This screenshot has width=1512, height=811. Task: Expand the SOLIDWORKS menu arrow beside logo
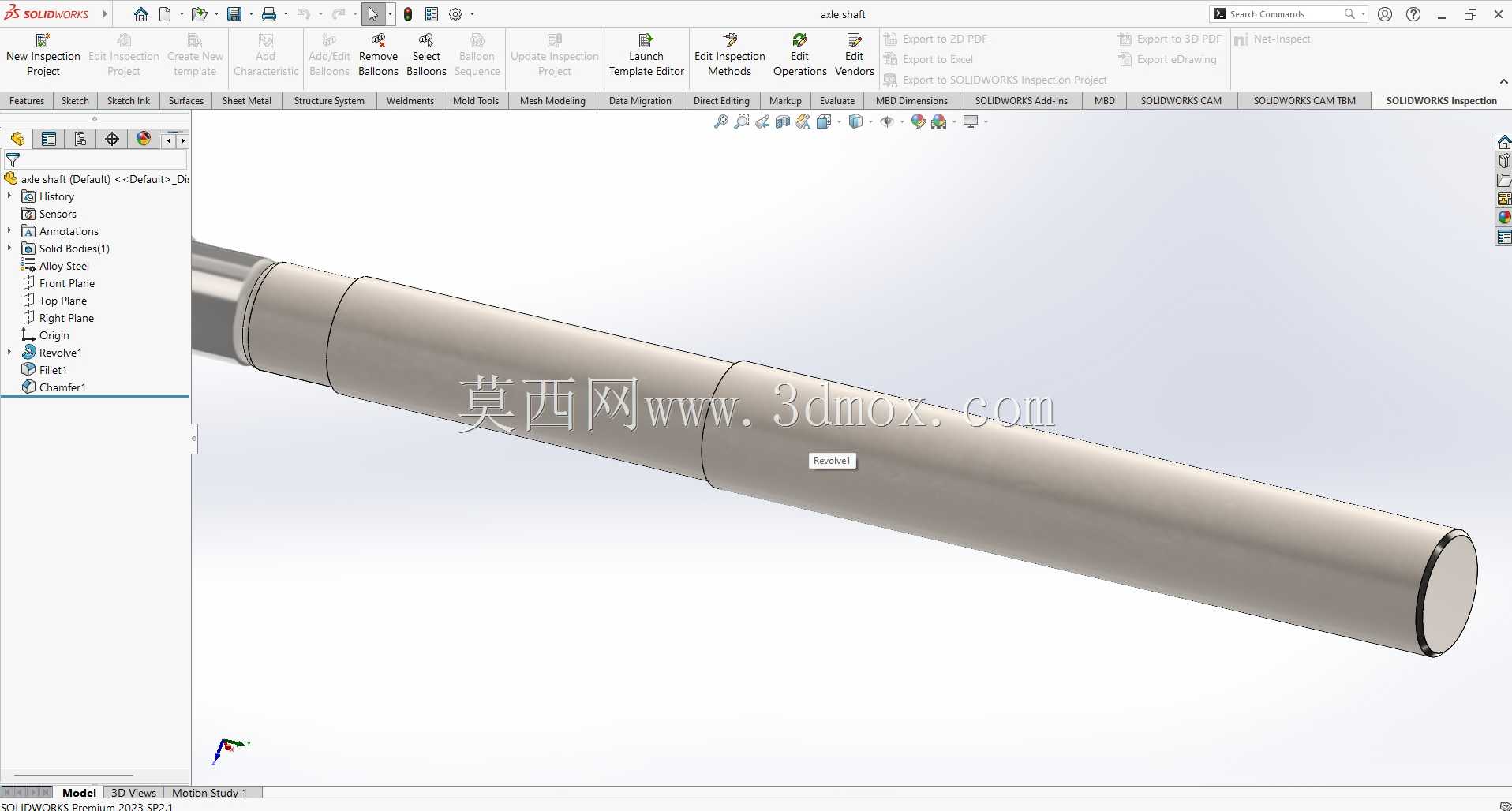tap(104, 14)
